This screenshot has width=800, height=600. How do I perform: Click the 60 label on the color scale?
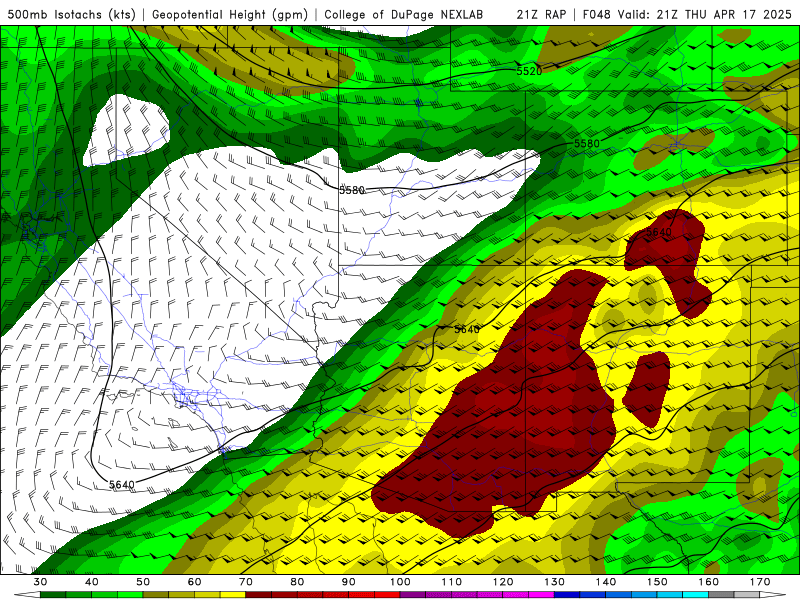pyautogui.click(x=194, y=582)
